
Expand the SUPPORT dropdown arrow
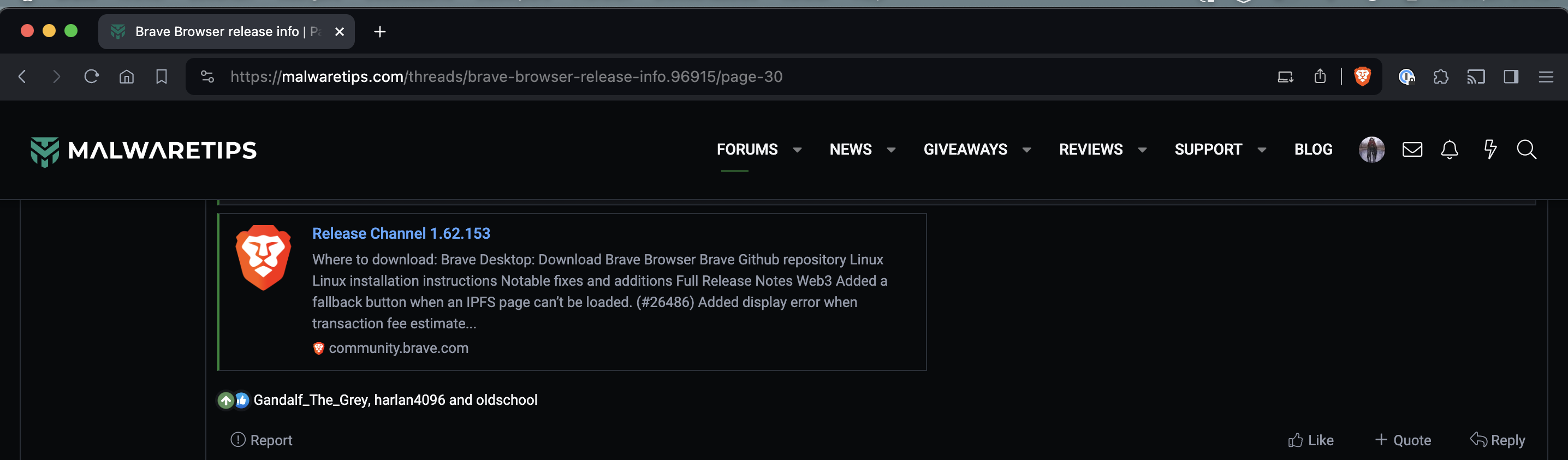click(x=1262, y=150)
